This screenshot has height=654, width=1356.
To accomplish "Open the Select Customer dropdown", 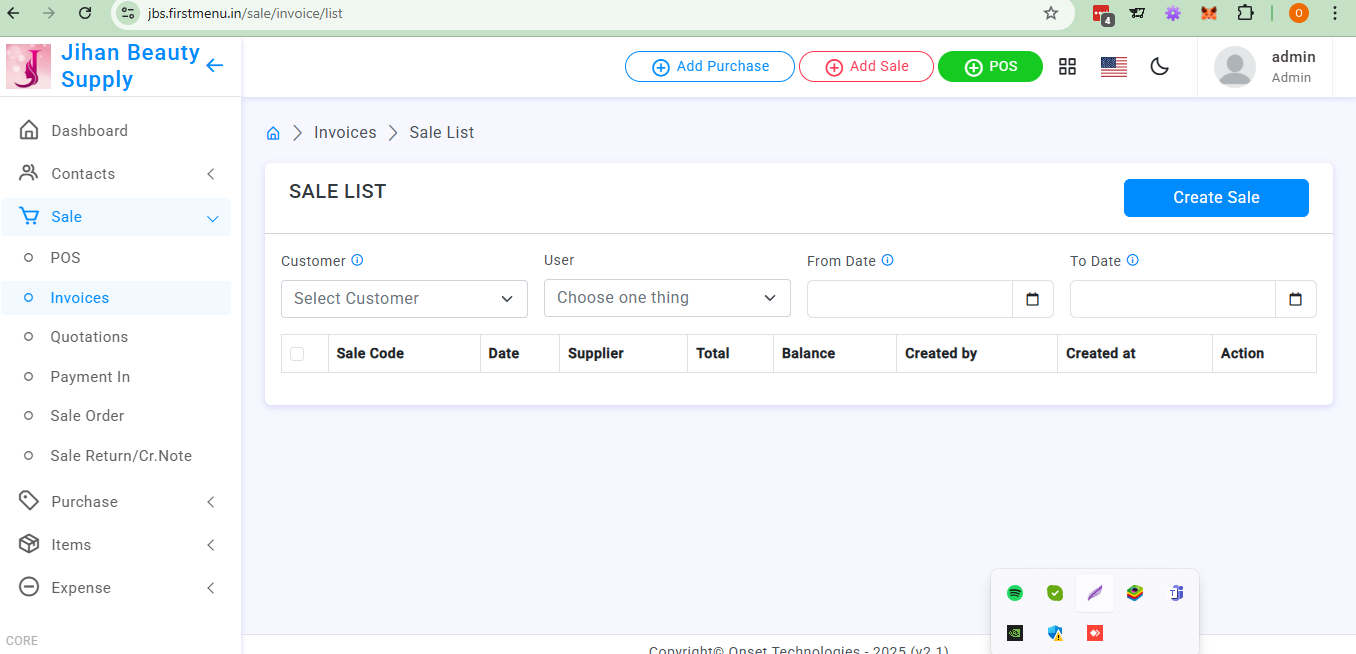I will [x=404, y=299].
